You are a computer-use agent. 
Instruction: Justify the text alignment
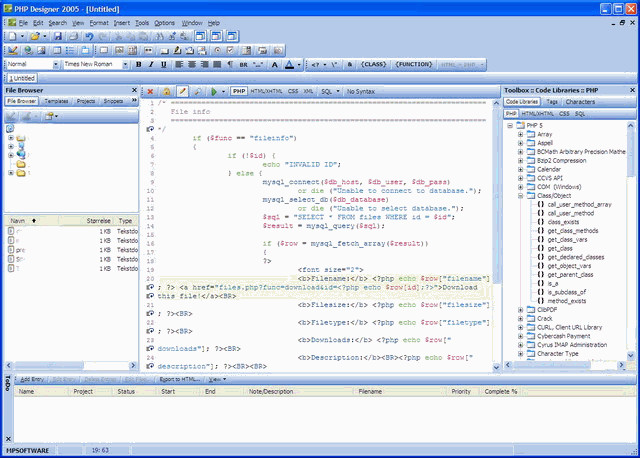(217, 64)
